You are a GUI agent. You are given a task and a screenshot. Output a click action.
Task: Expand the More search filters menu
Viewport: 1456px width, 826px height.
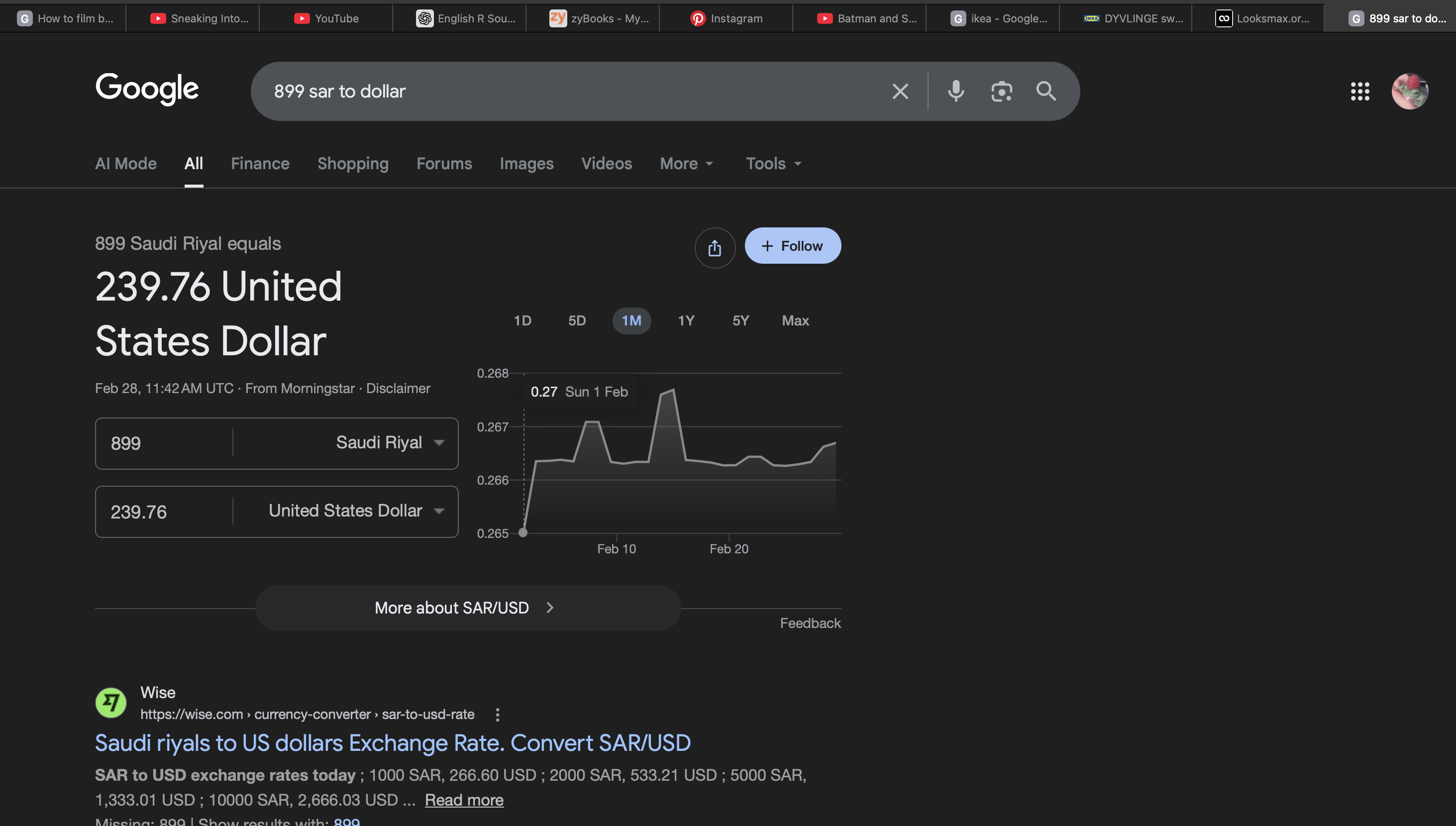click(x=686, y=164)
